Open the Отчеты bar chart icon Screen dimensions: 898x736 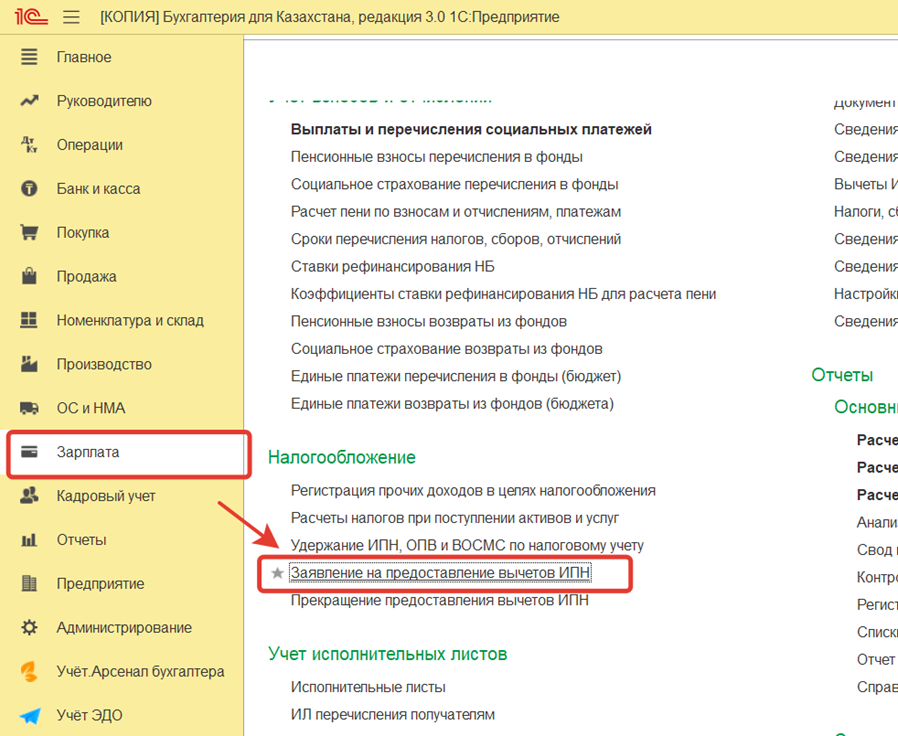tap(27, 540)
